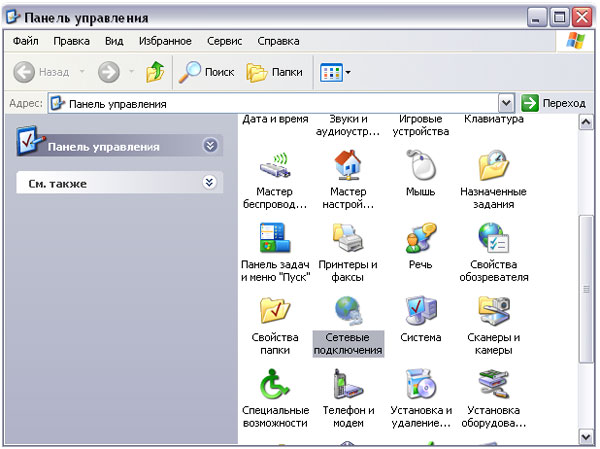The width and height of the screenshot is (600, 449).
Task: Open the Свойства папки folder icon
Action: [x=275, y=310]
